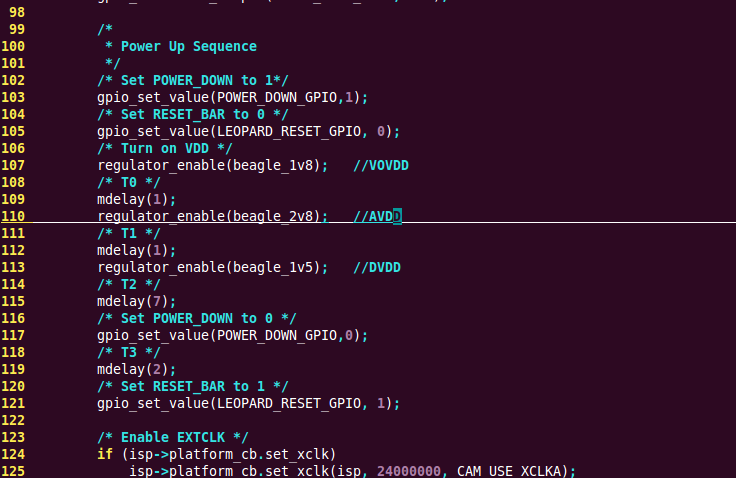
Task: Click LEOPARD_RESET_GPIO on line 105
Action: click(x=289, y=131)
